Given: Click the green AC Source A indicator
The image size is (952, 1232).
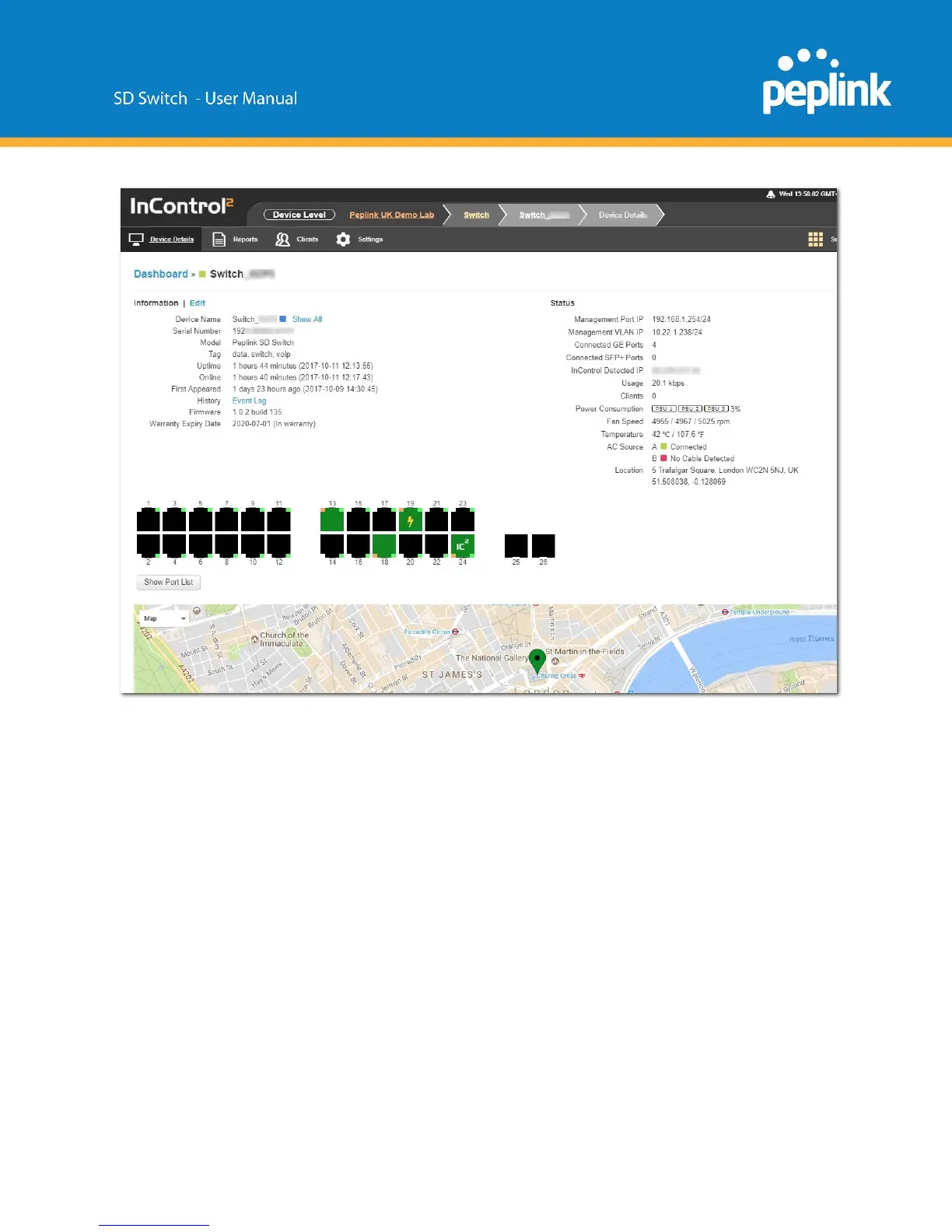Looking at the screenshot, I should (663, 446).
